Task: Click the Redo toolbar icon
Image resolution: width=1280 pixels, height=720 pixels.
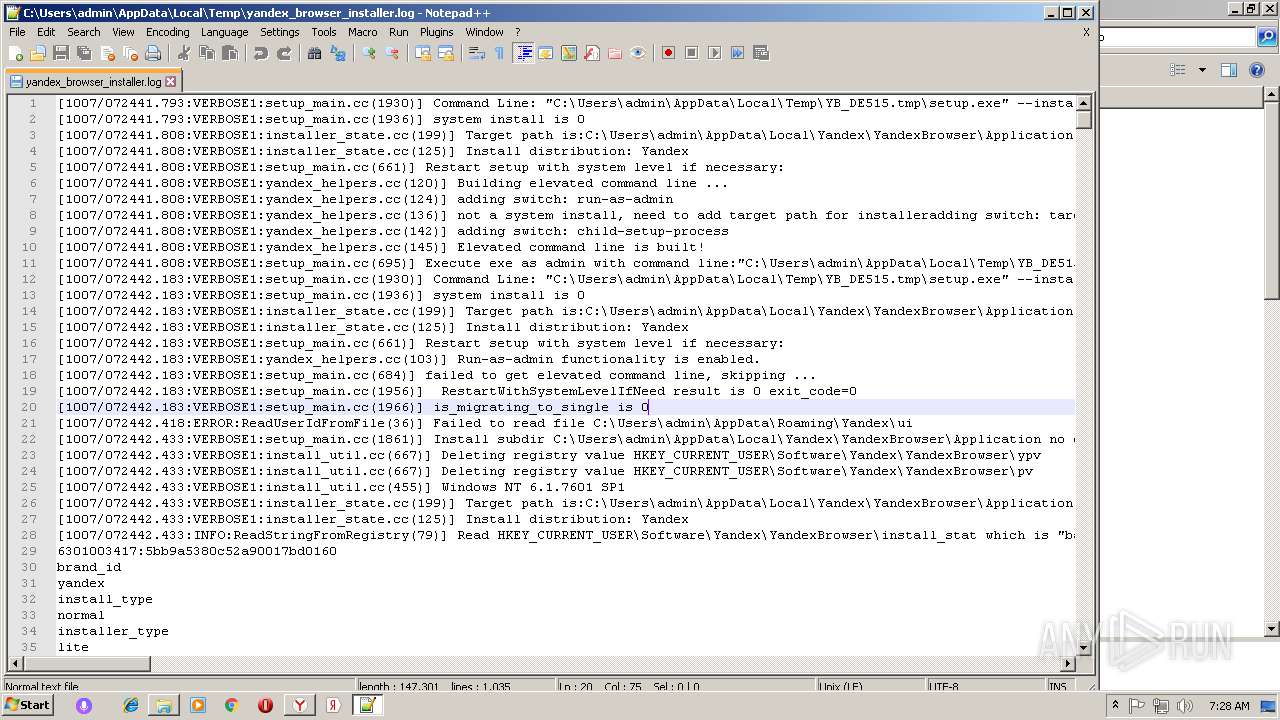Action: point(283,53)
